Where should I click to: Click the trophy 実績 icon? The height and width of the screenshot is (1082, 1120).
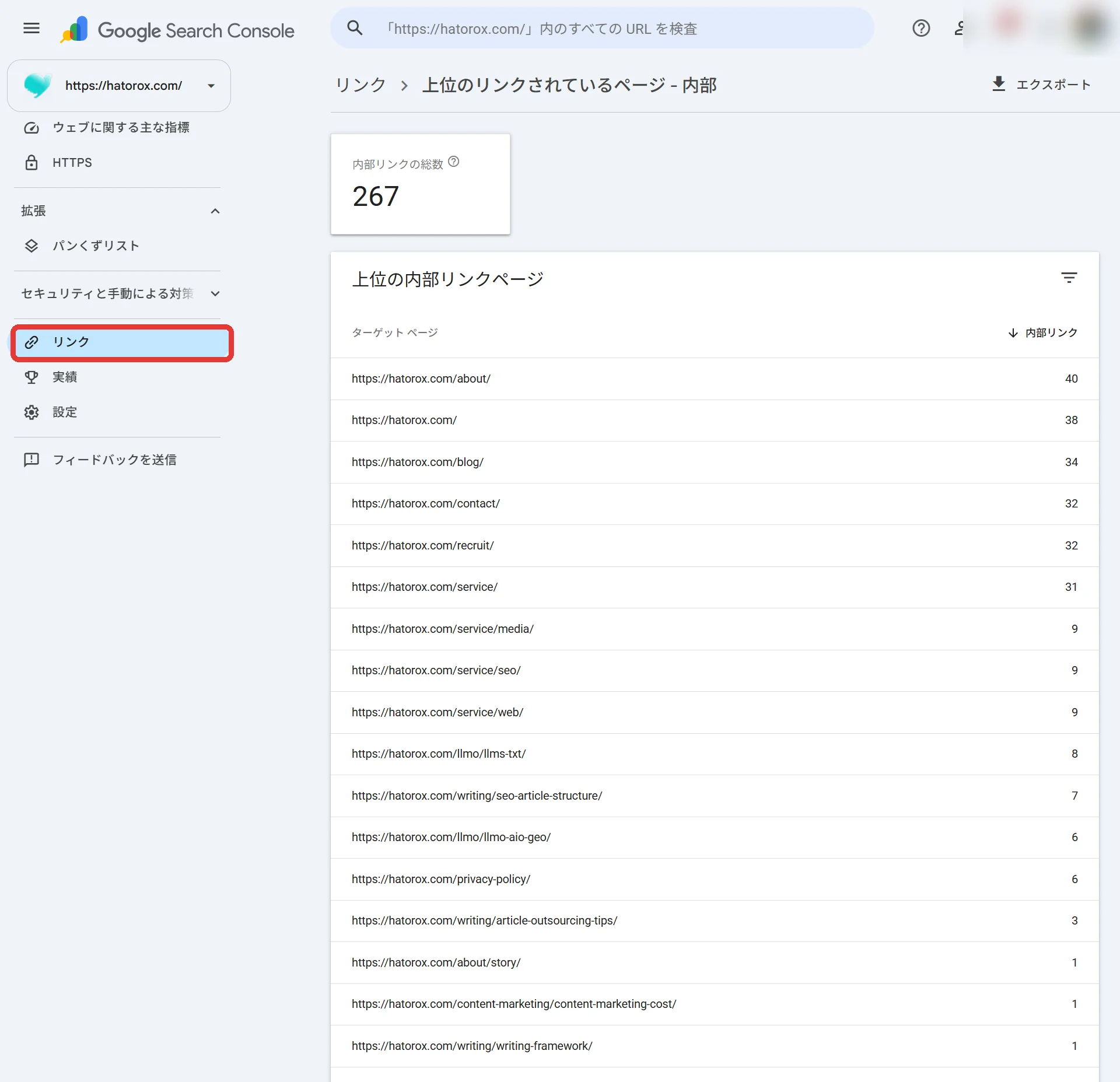click(x=32, y=377)
